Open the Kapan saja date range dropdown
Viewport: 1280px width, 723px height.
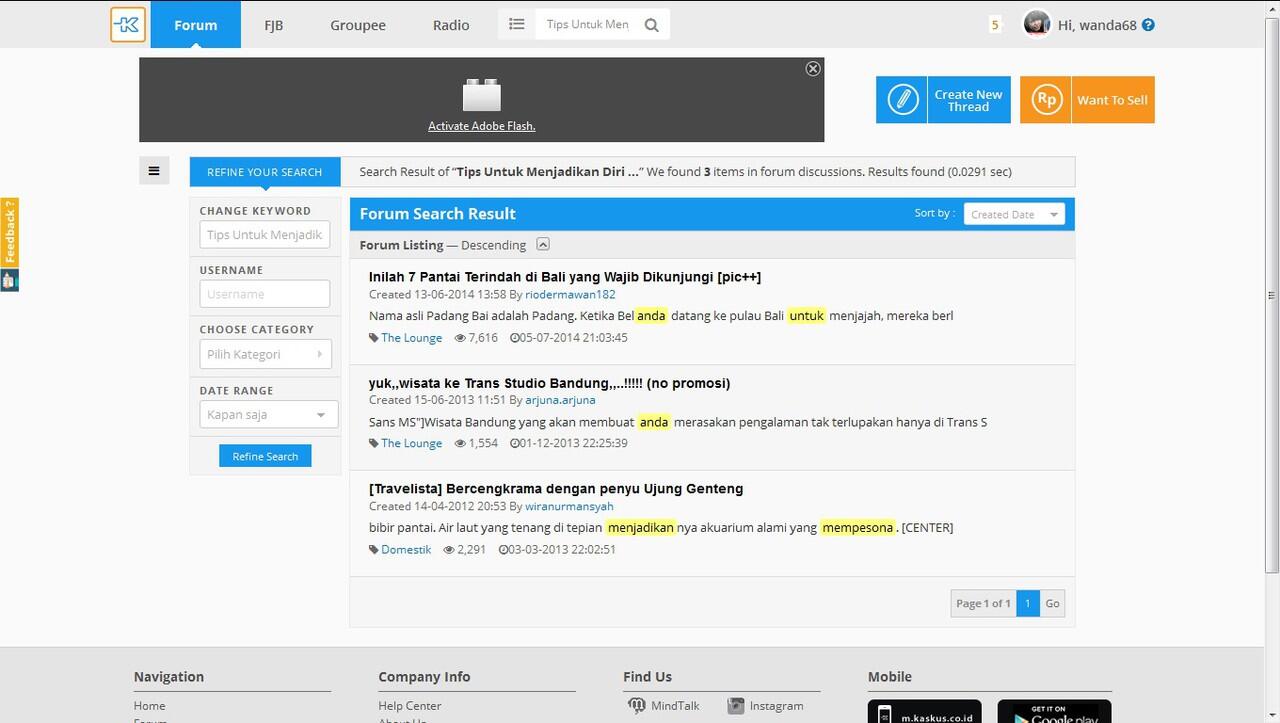coord(268,415)
